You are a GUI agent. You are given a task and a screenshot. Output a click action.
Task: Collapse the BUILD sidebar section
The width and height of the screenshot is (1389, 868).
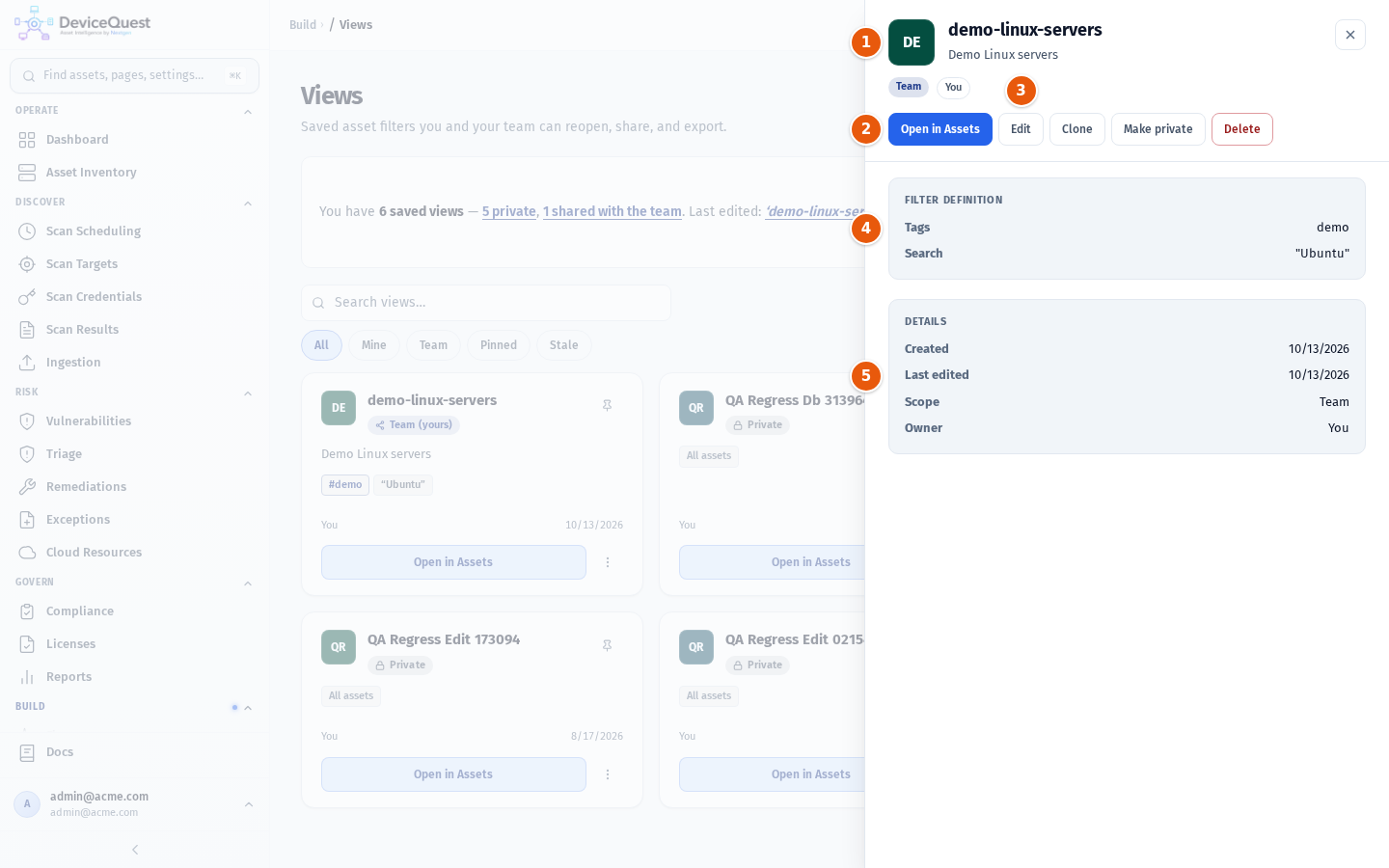click(248, 708)
